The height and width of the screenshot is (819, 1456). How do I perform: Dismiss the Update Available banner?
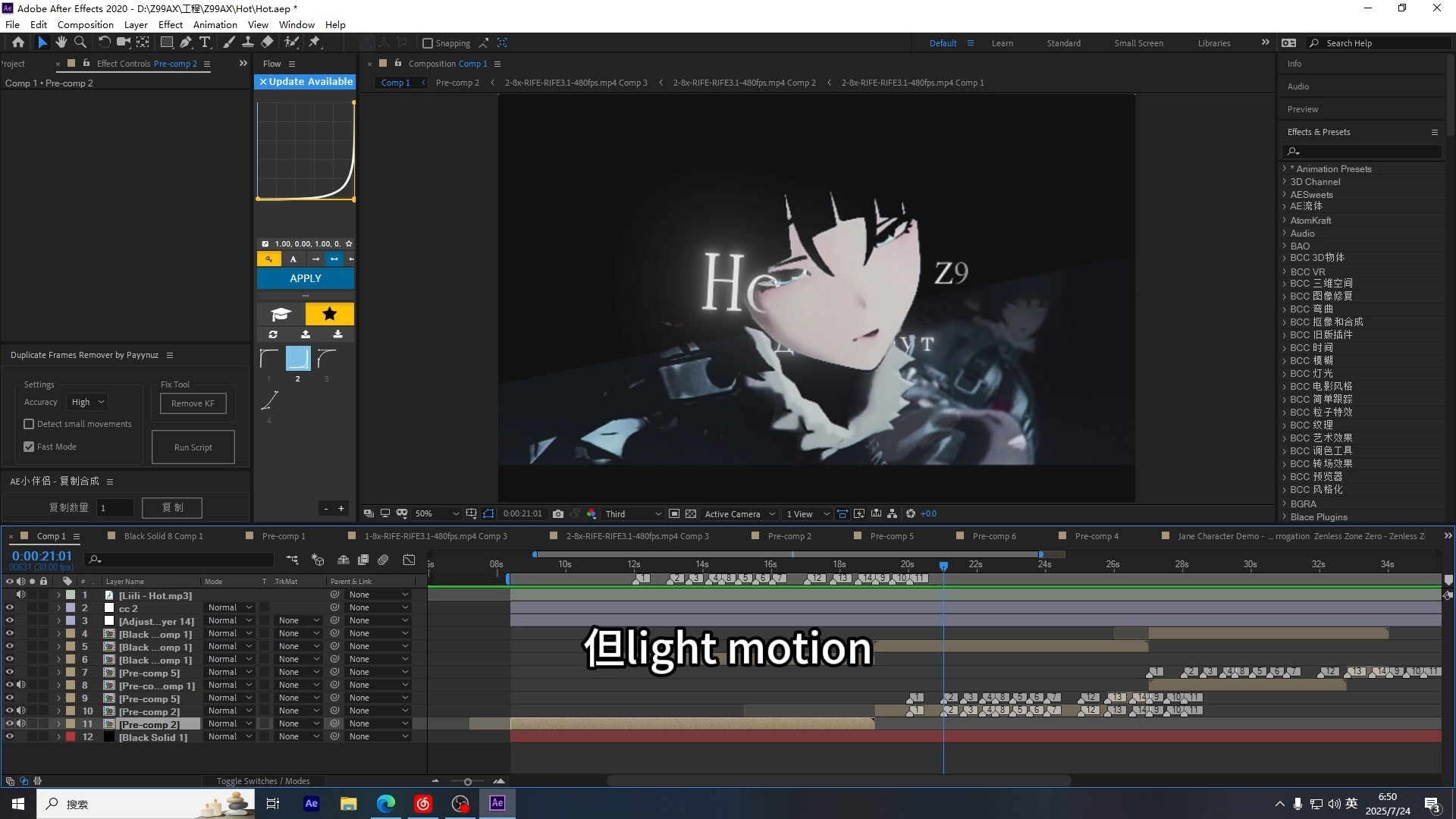point(263,81)
